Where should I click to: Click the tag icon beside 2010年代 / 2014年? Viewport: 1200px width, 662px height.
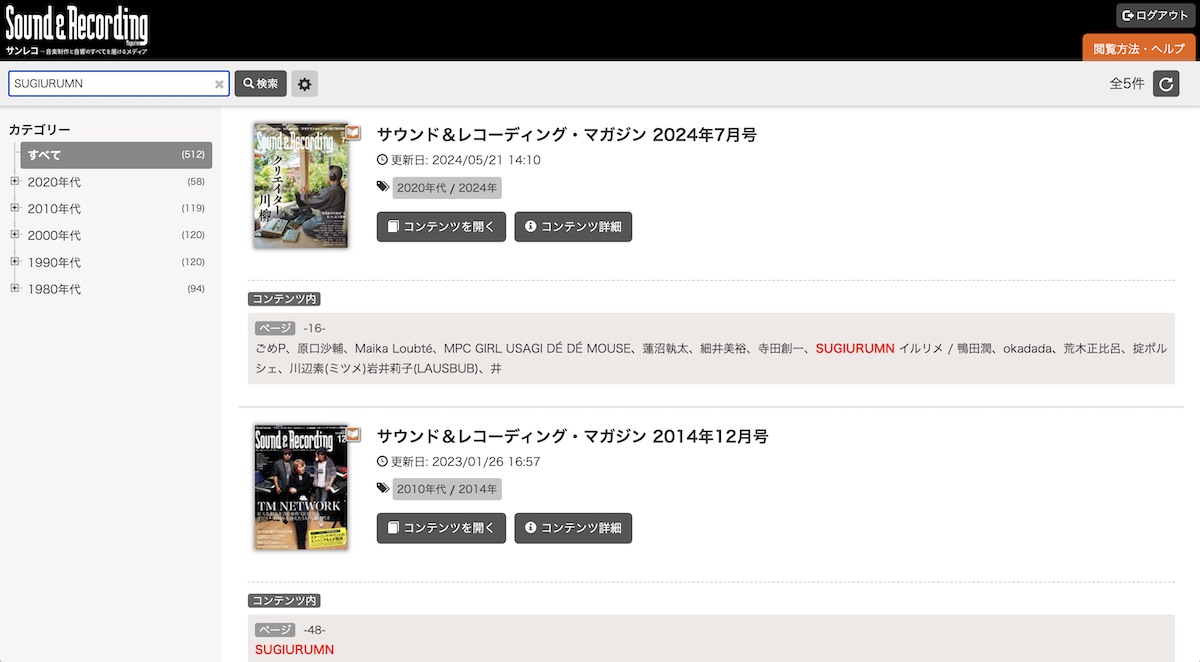point(383,489)
